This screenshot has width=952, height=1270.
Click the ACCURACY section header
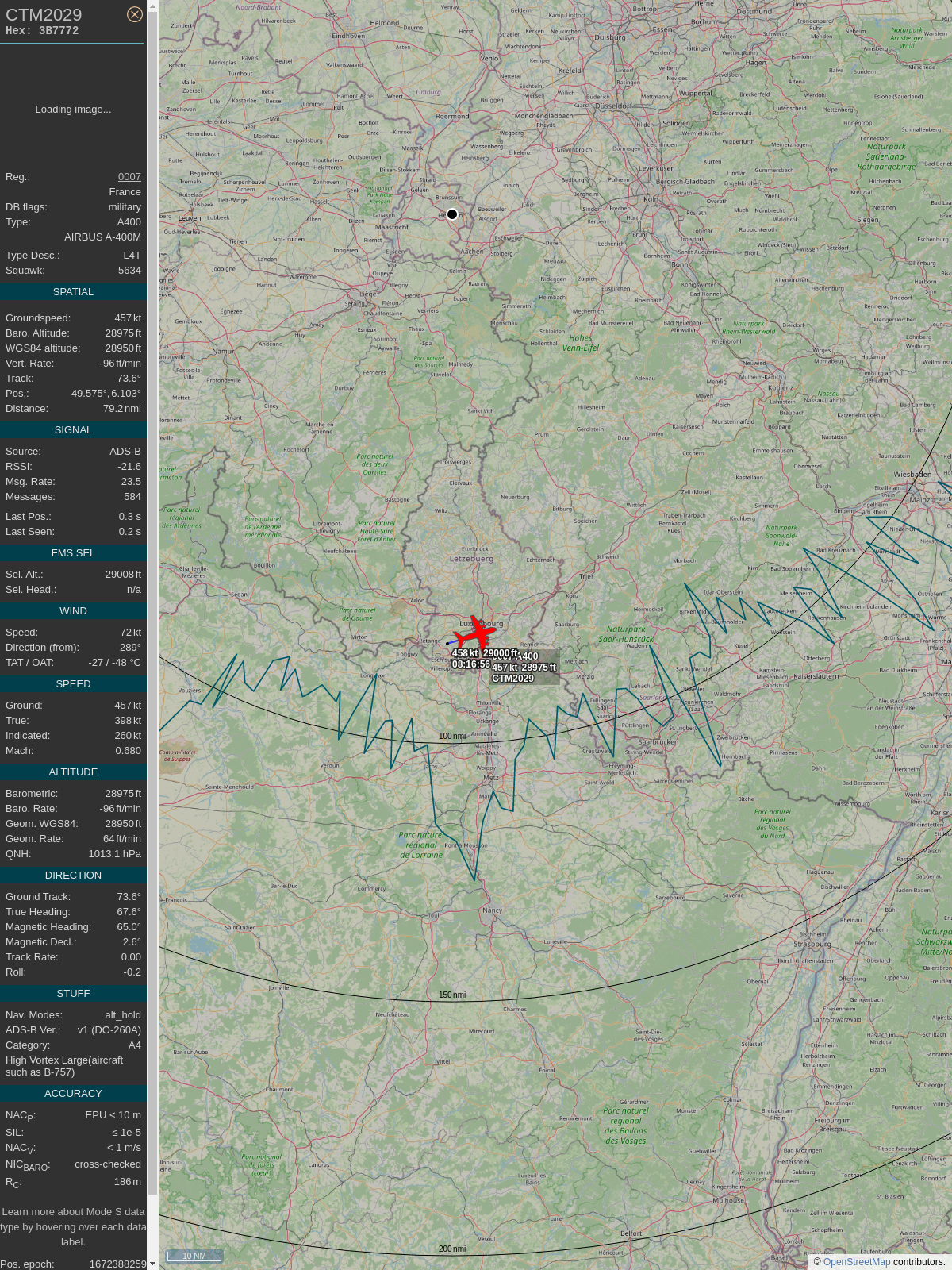tap(73, 1094)
